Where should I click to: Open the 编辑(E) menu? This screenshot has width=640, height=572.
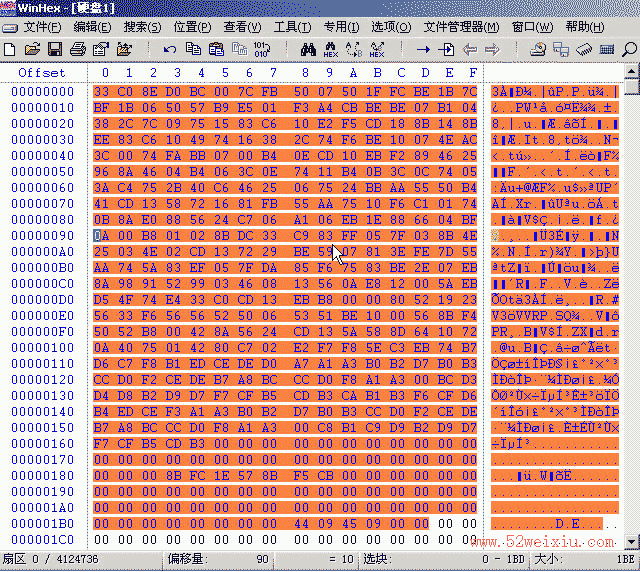point(92,26)
